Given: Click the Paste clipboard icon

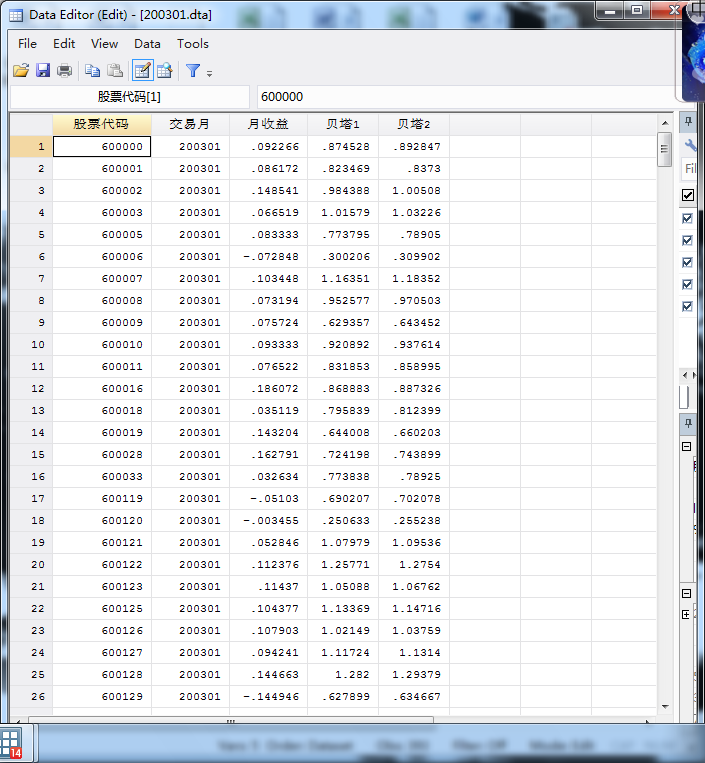Looking at the screenshot, I should coord(115,71).
